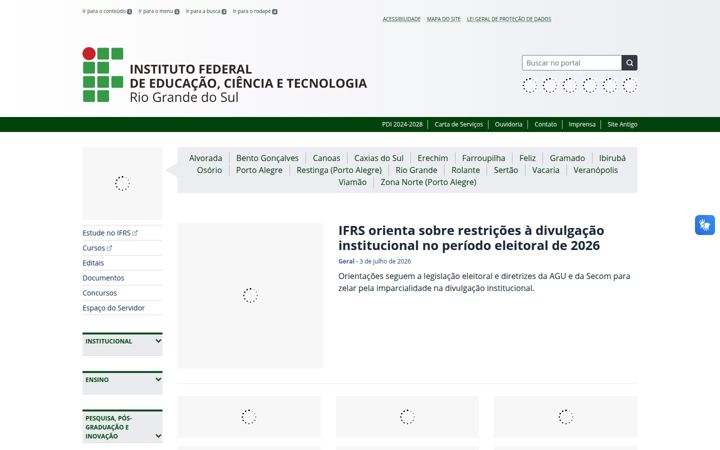Open Contato menu item
Viewport: 720px width, 450px height.
tap(546, 124)
